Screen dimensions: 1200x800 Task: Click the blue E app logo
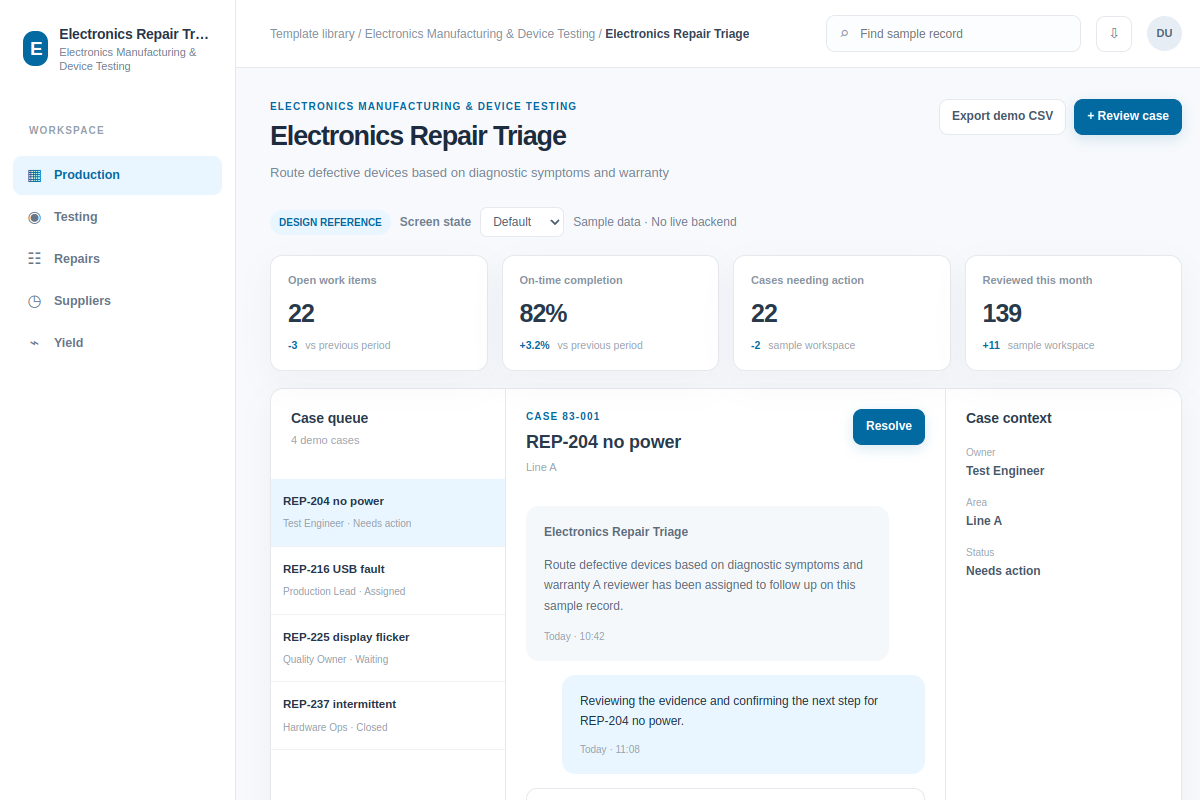(35, 48)
